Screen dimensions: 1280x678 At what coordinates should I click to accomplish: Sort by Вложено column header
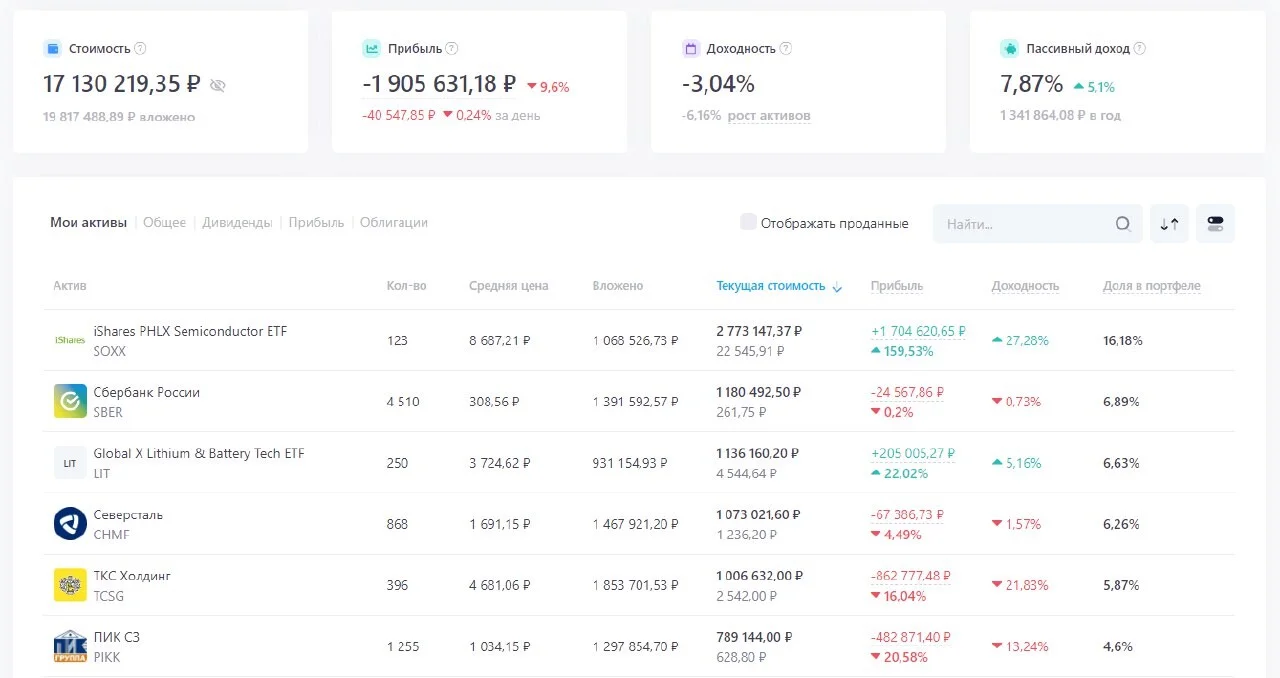point(617,286)
